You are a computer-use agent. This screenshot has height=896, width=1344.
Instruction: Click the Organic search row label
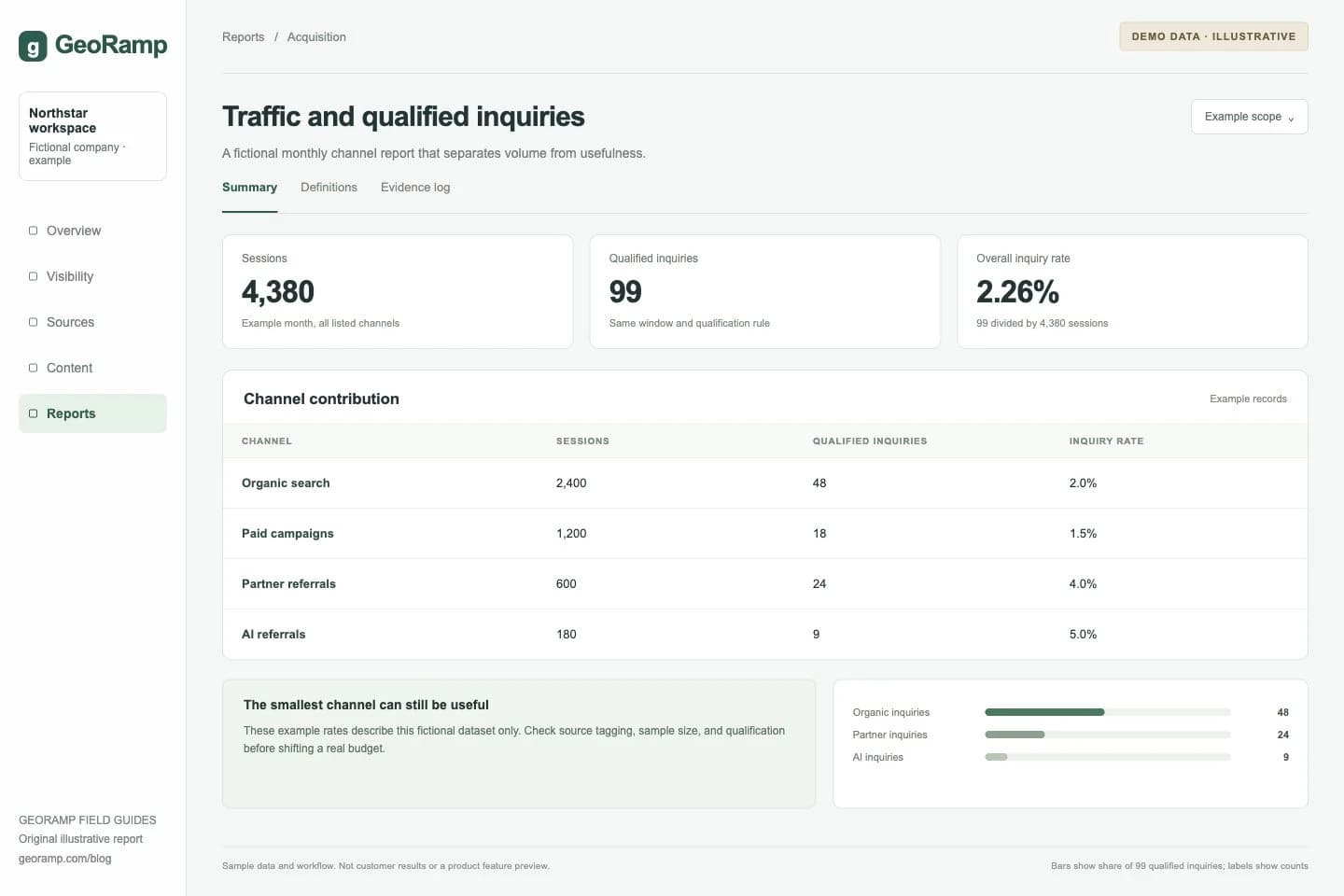point(286,483)
